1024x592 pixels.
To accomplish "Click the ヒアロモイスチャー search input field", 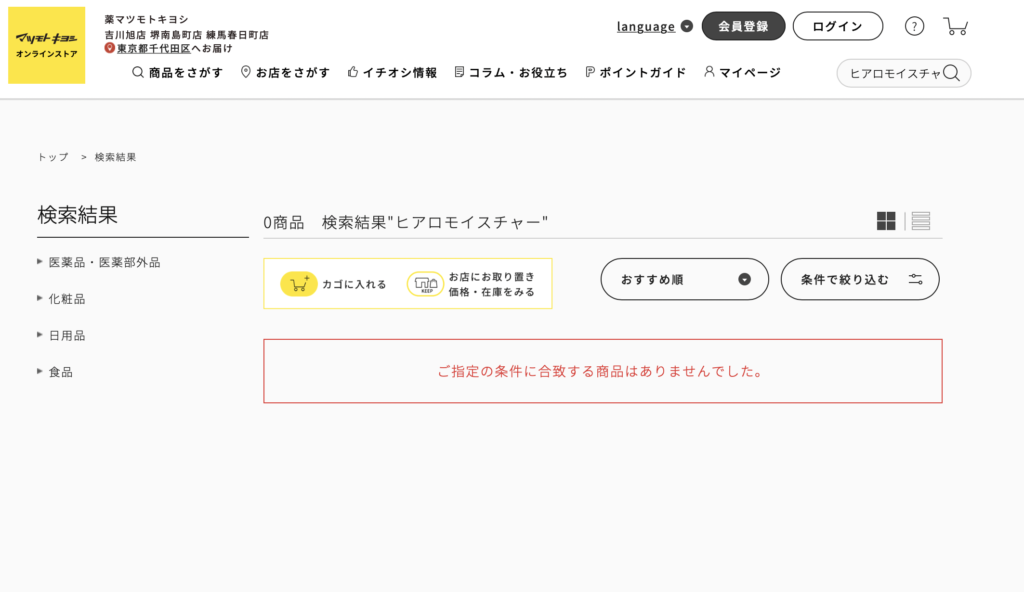I will pyautogui.click(x=893, y=73).
